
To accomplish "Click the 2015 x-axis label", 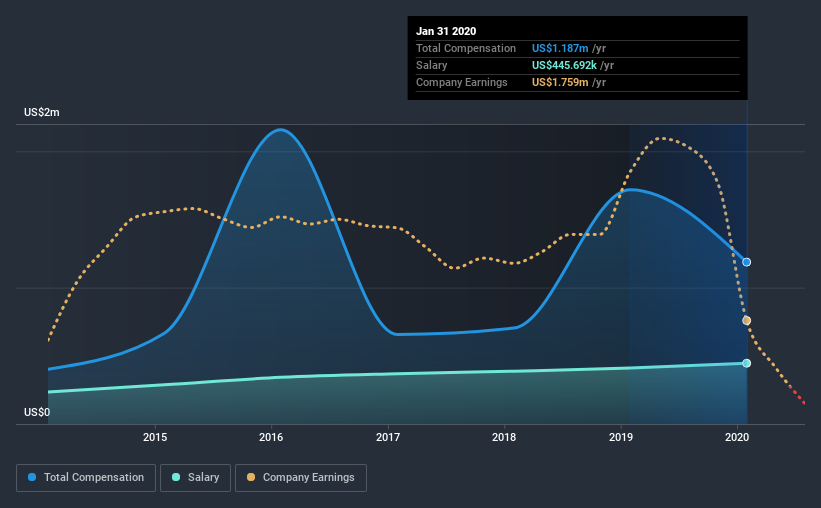I will pos(155,437).
